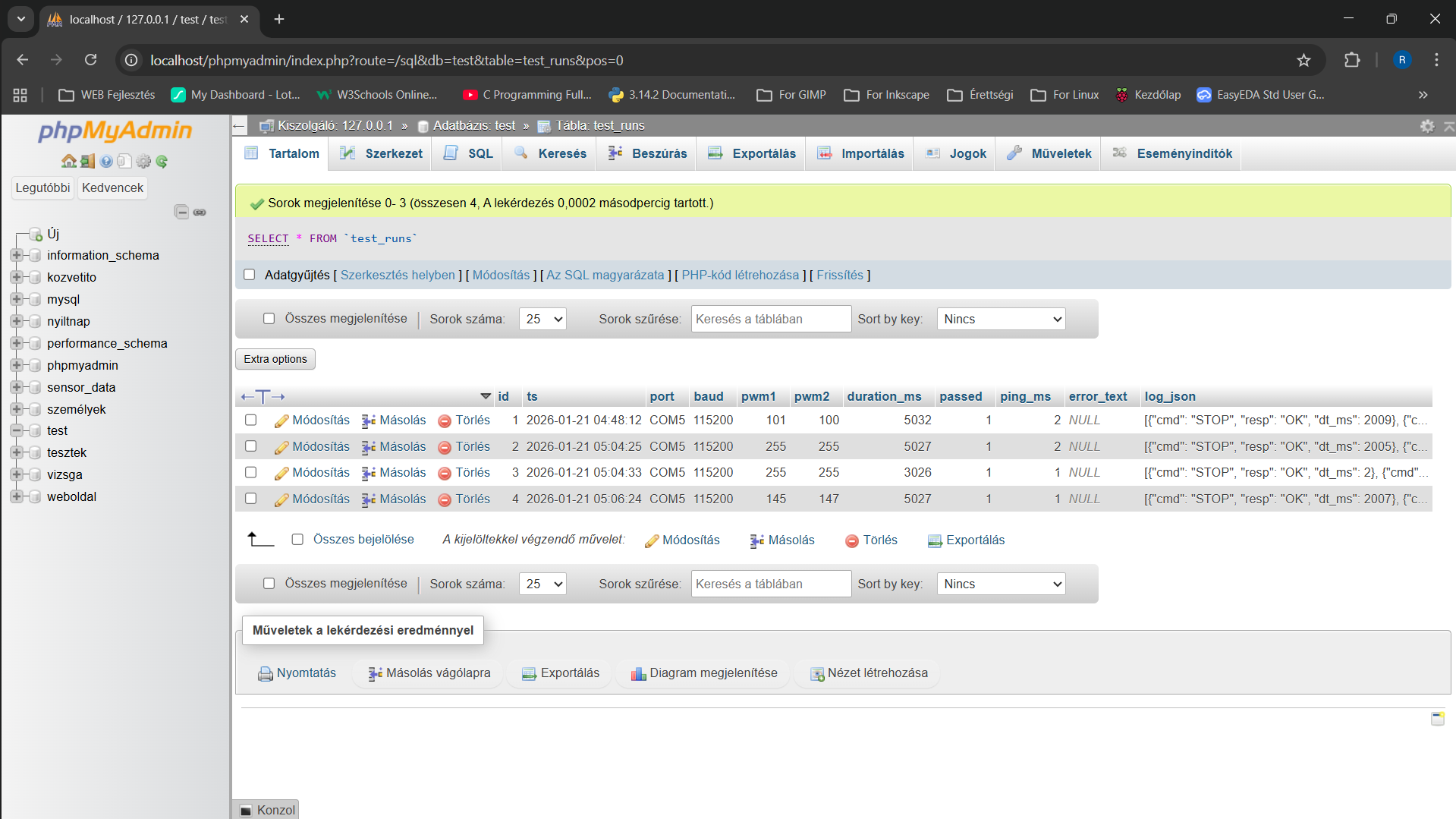
Task: Select checkbox for row with id 1
Action: [x=251, y=420]
